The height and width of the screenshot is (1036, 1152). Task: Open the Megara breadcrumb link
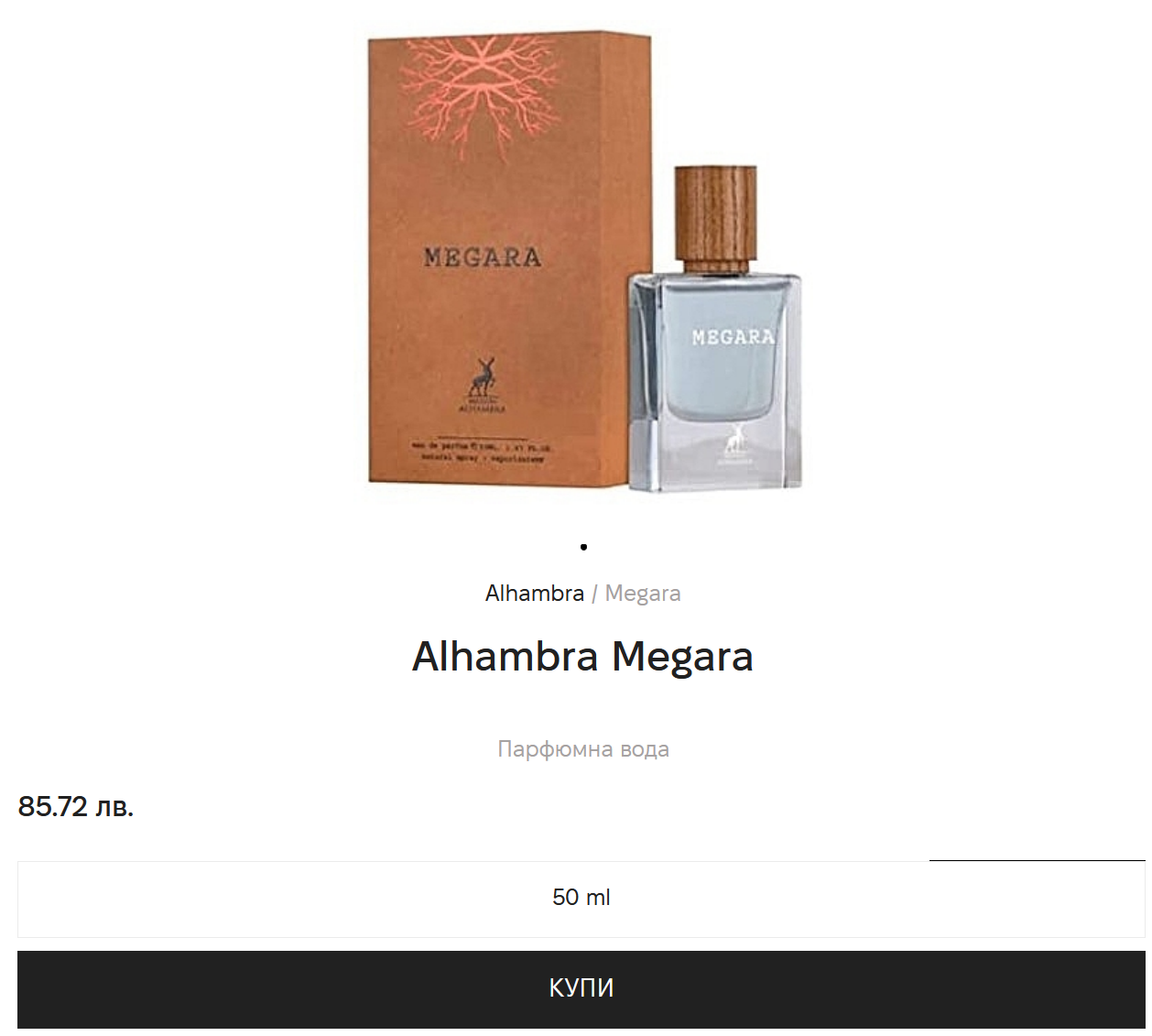pyautogui.click(x=643, y=594)
